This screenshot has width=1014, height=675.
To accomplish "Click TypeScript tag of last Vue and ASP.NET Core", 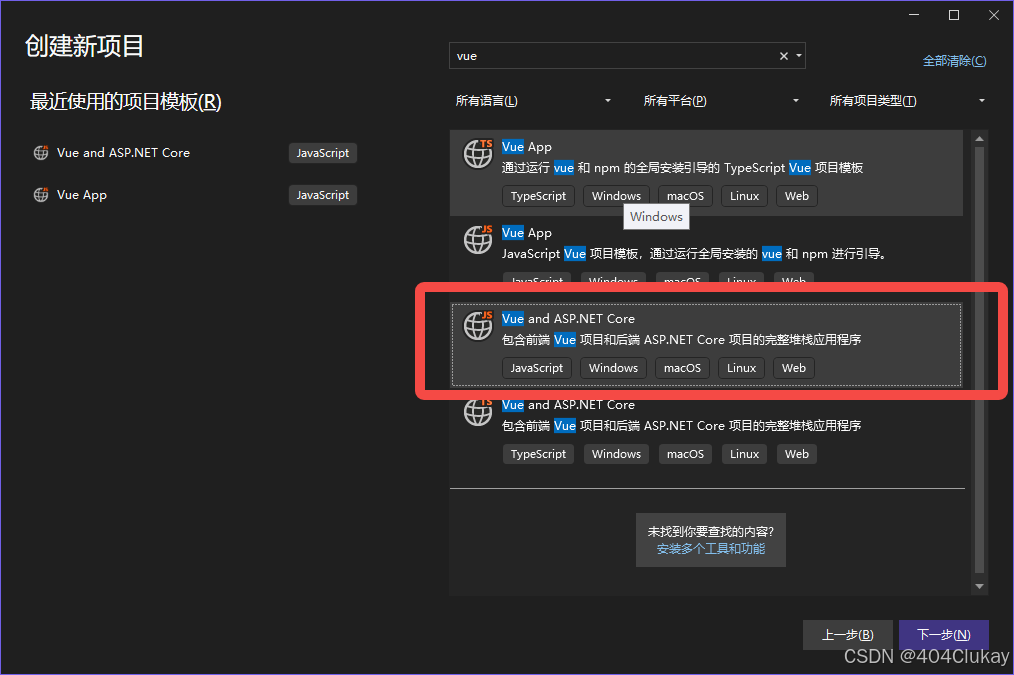I will point(538,454).
